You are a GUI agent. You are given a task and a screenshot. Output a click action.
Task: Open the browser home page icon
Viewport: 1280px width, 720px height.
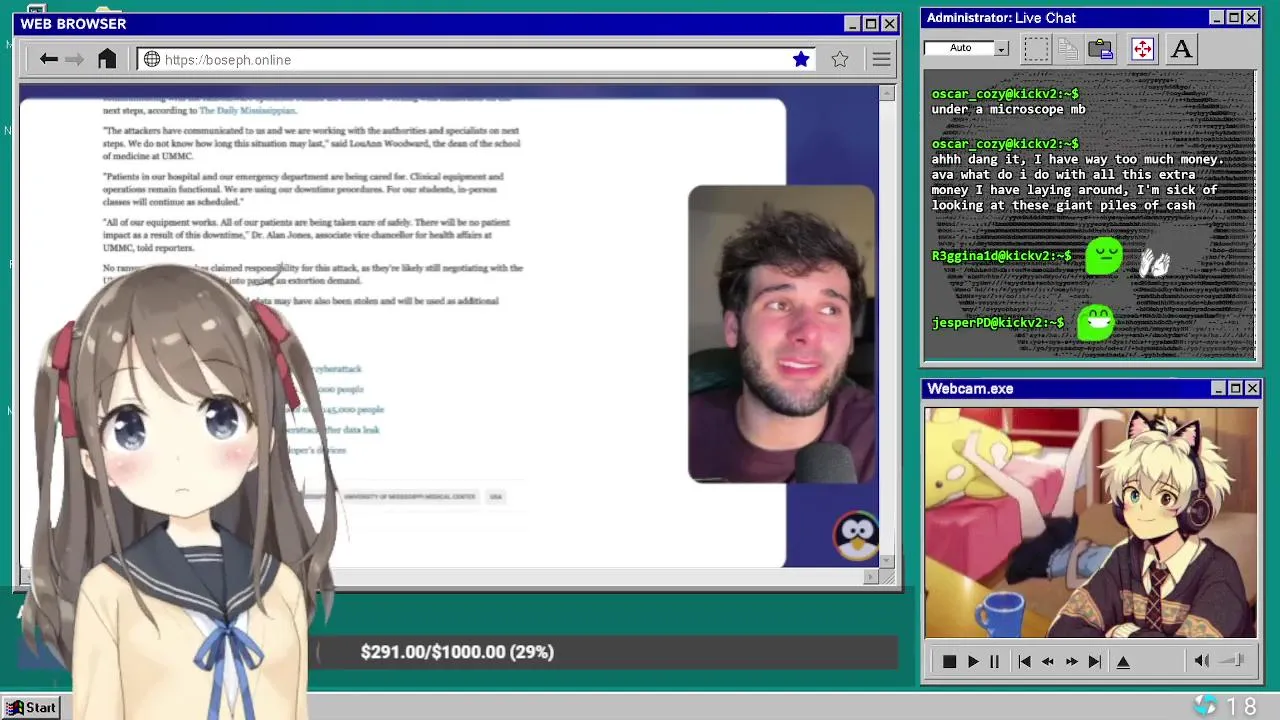pyautogui.click(x=107, y=59)
